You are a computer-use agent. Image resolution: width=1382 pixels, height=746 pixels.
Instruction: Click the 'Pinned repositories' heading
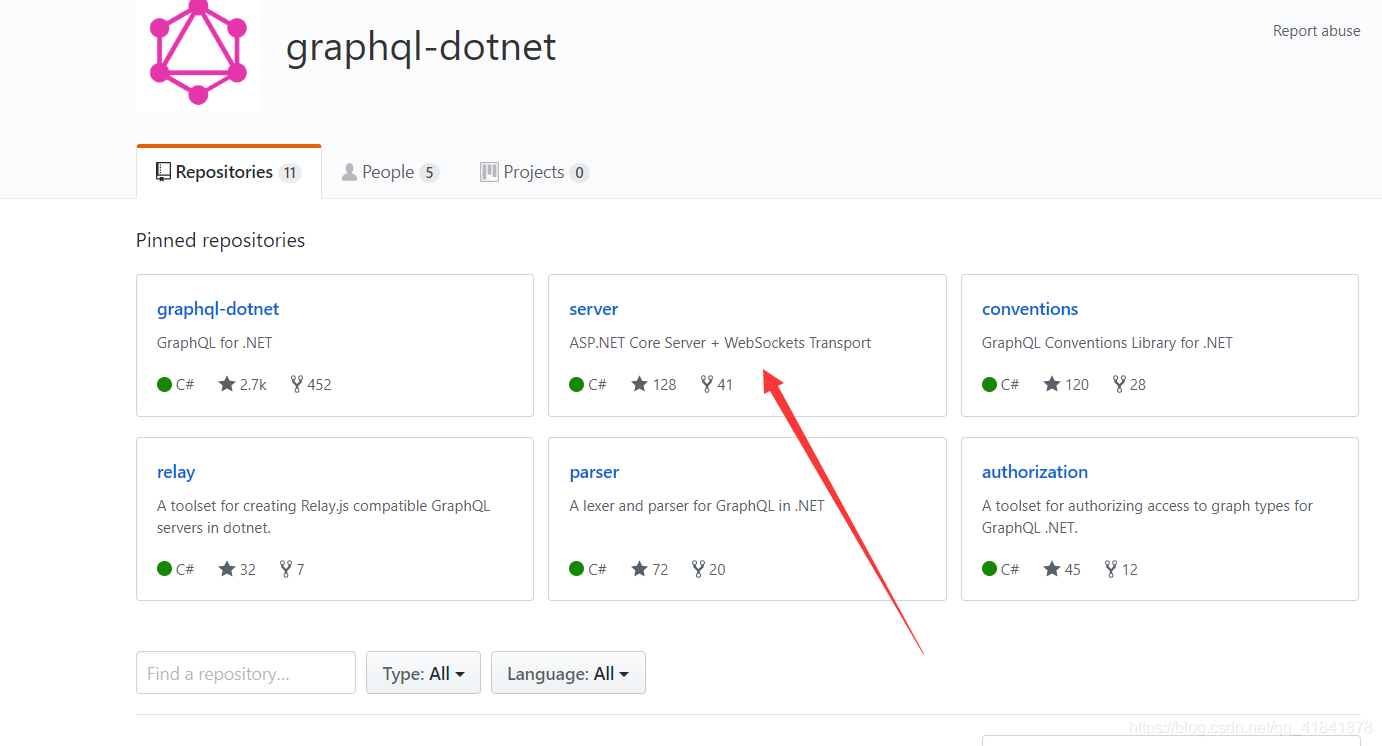coord(220,240)
